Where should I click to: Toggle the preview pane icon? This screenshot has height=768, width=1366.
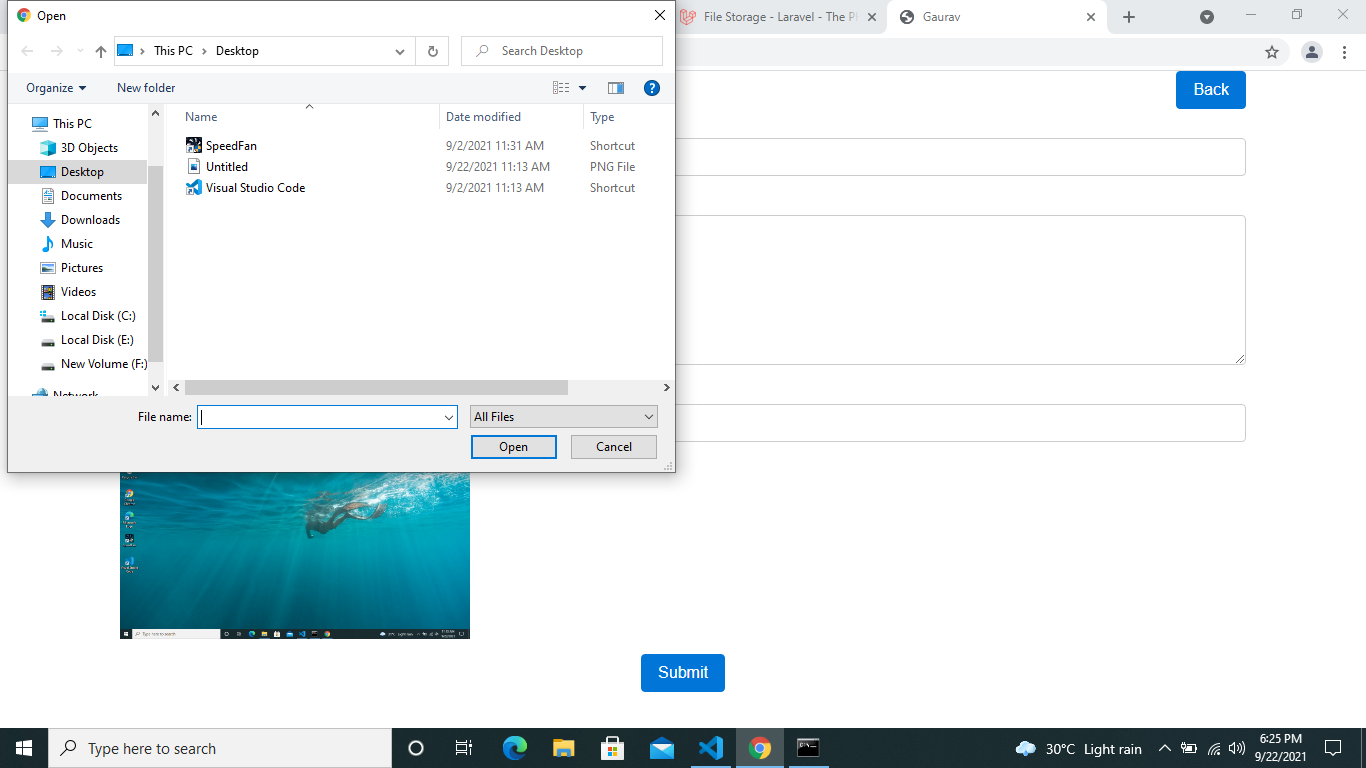616,88
